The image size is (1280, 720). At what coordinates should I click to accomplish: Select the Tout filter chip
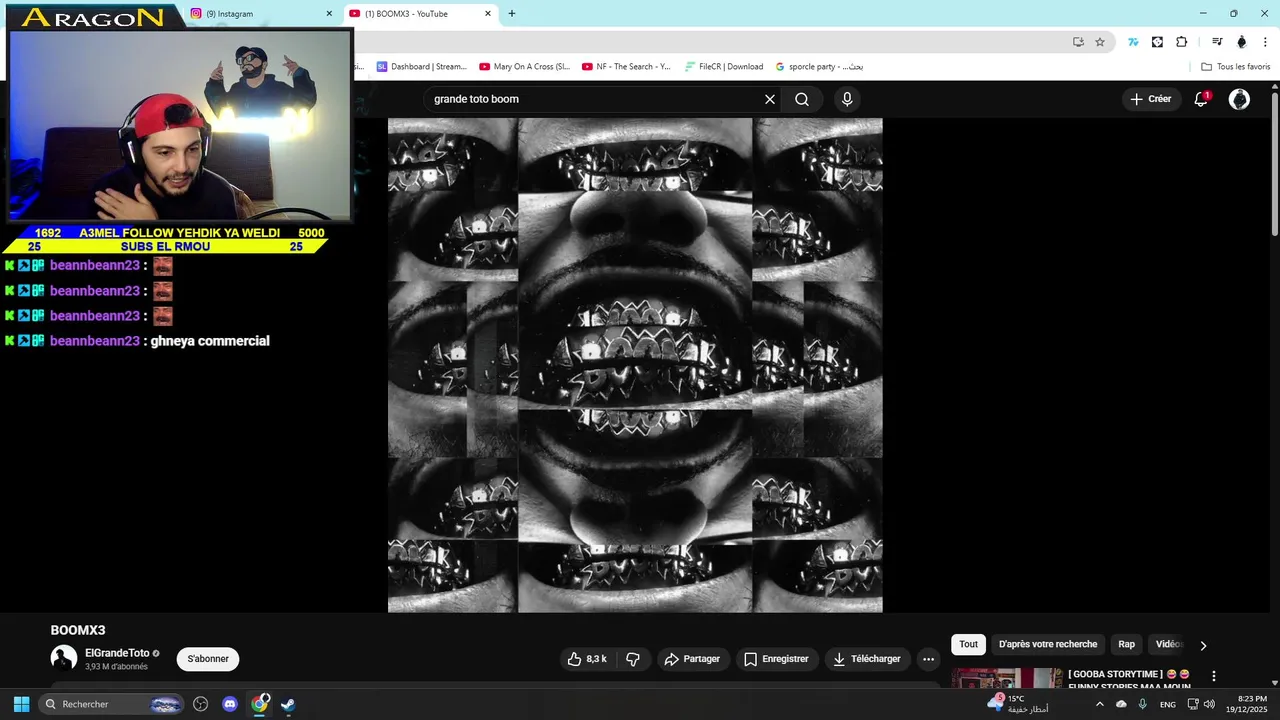tap(968, 645)
